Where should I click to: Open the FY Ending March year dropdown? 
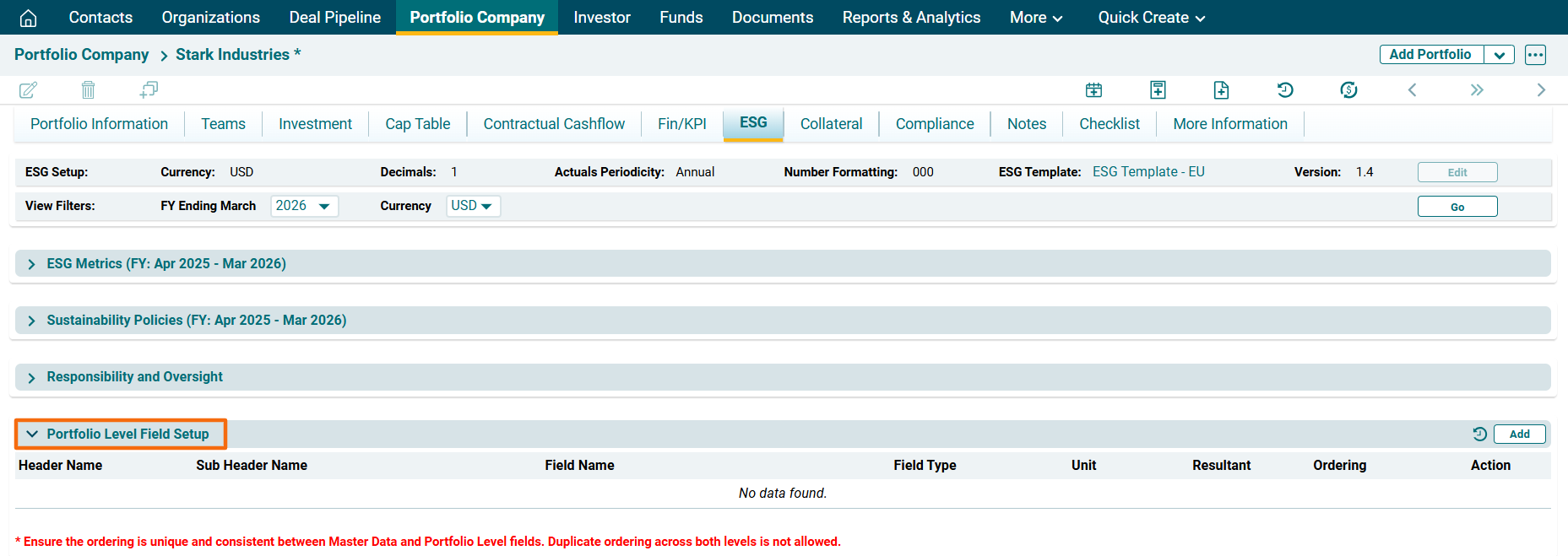tap(304, 206)
